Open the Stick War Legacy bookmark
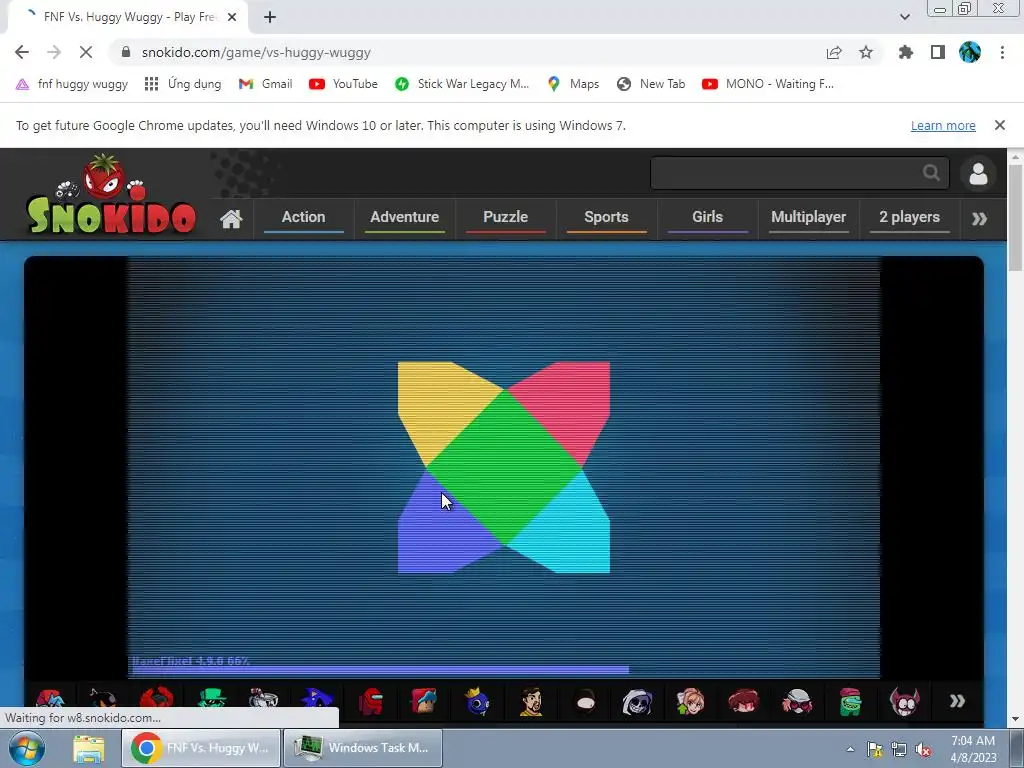1024x768 pixels. [x=462, y=84]
